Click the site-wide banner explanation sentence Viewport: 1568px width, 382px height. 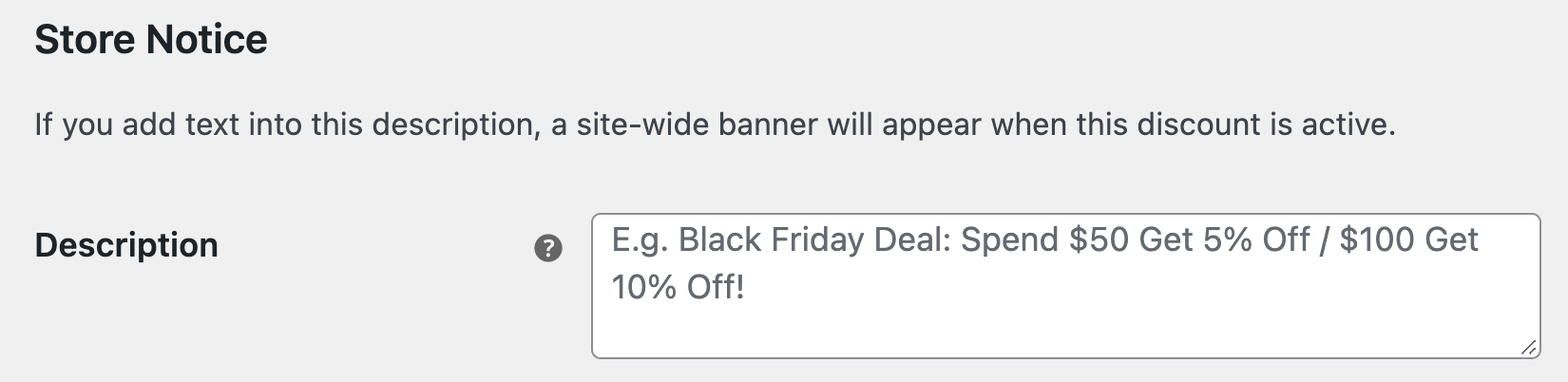coord(715,124)
